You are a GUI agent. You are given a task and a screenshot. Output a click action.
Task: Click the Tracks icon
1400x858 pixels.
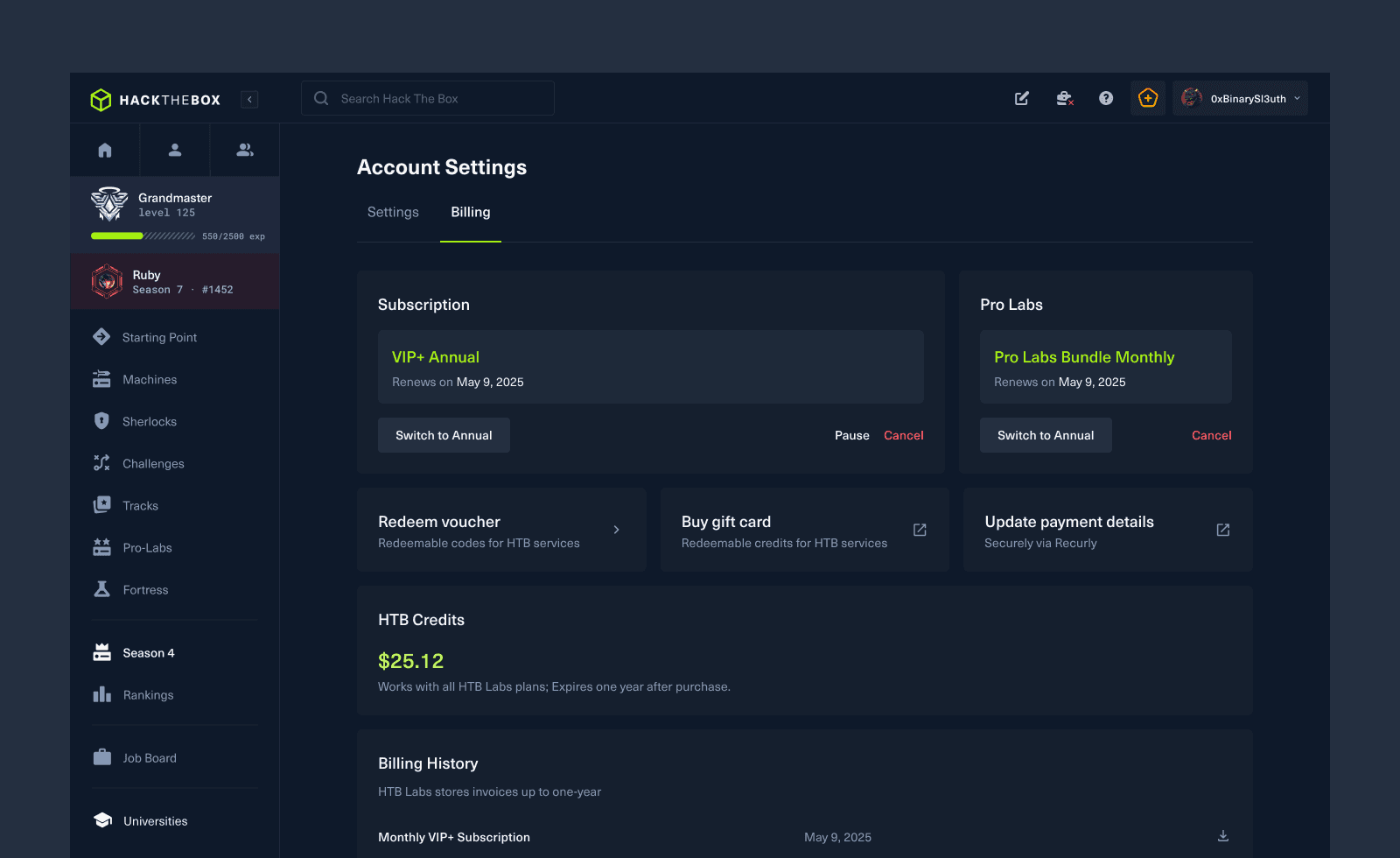click(101, 505)
